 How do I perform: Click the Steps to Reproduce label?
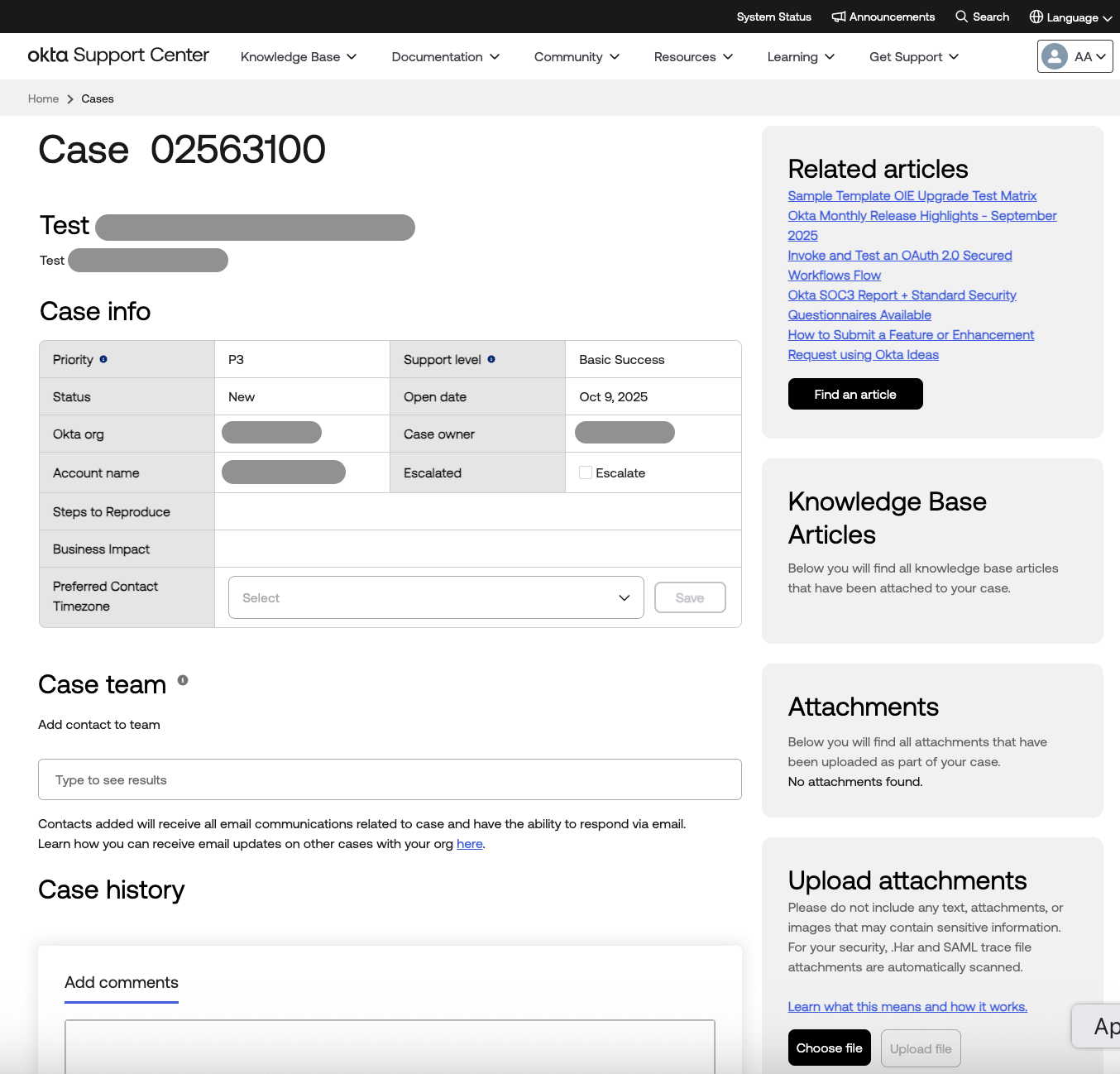[112, 512]
